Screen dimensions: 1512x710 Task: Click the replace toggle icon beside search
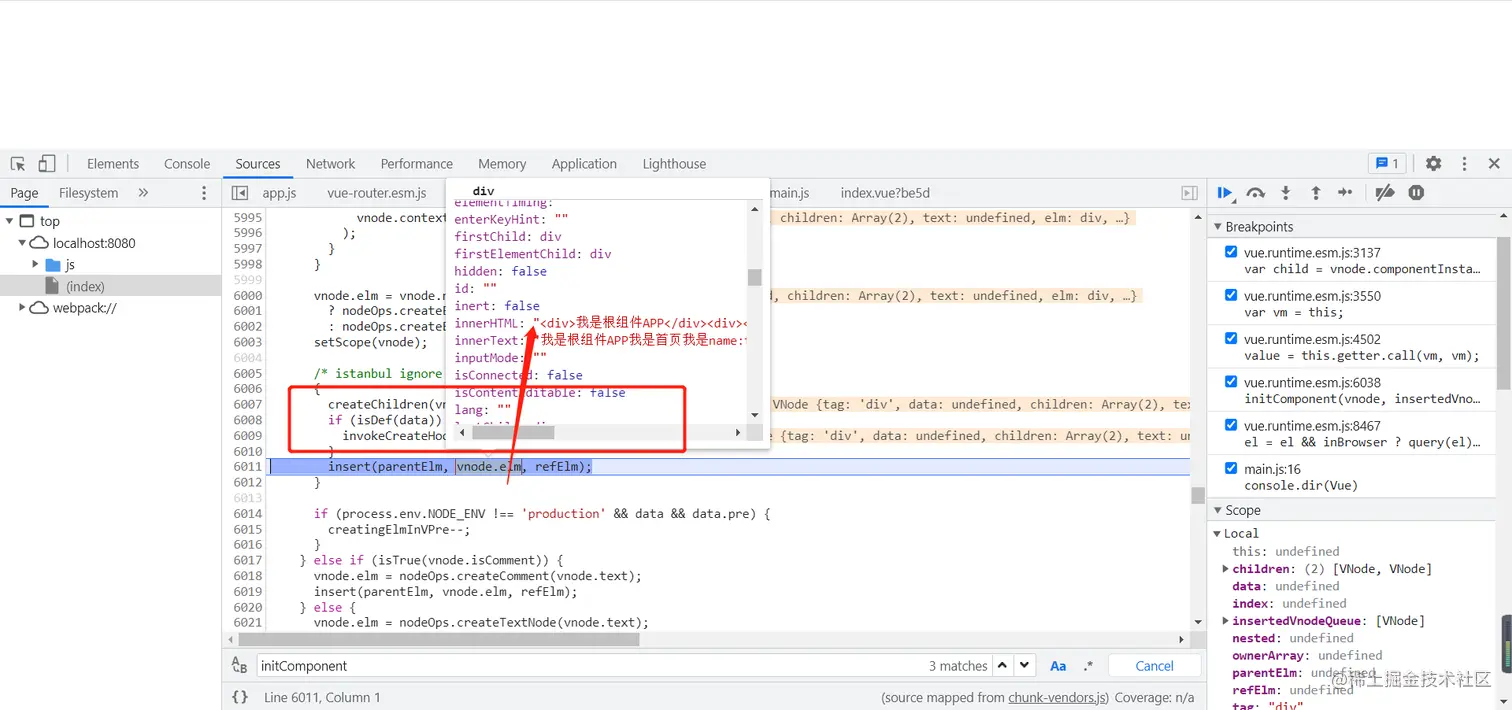[240, 666]
